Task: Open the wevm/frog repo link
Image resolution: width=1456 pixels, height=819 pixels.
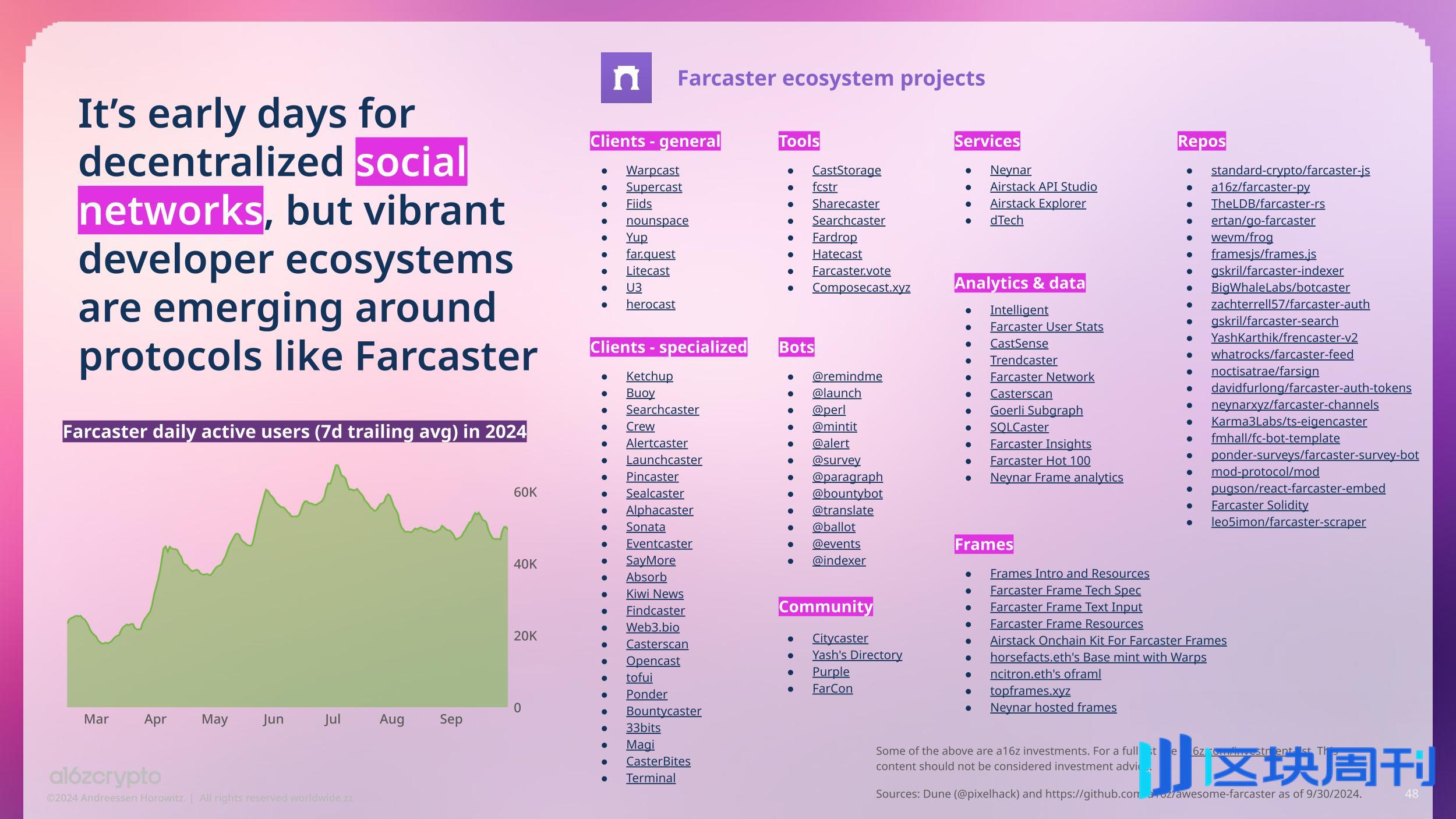Action: click(1242, 237)
